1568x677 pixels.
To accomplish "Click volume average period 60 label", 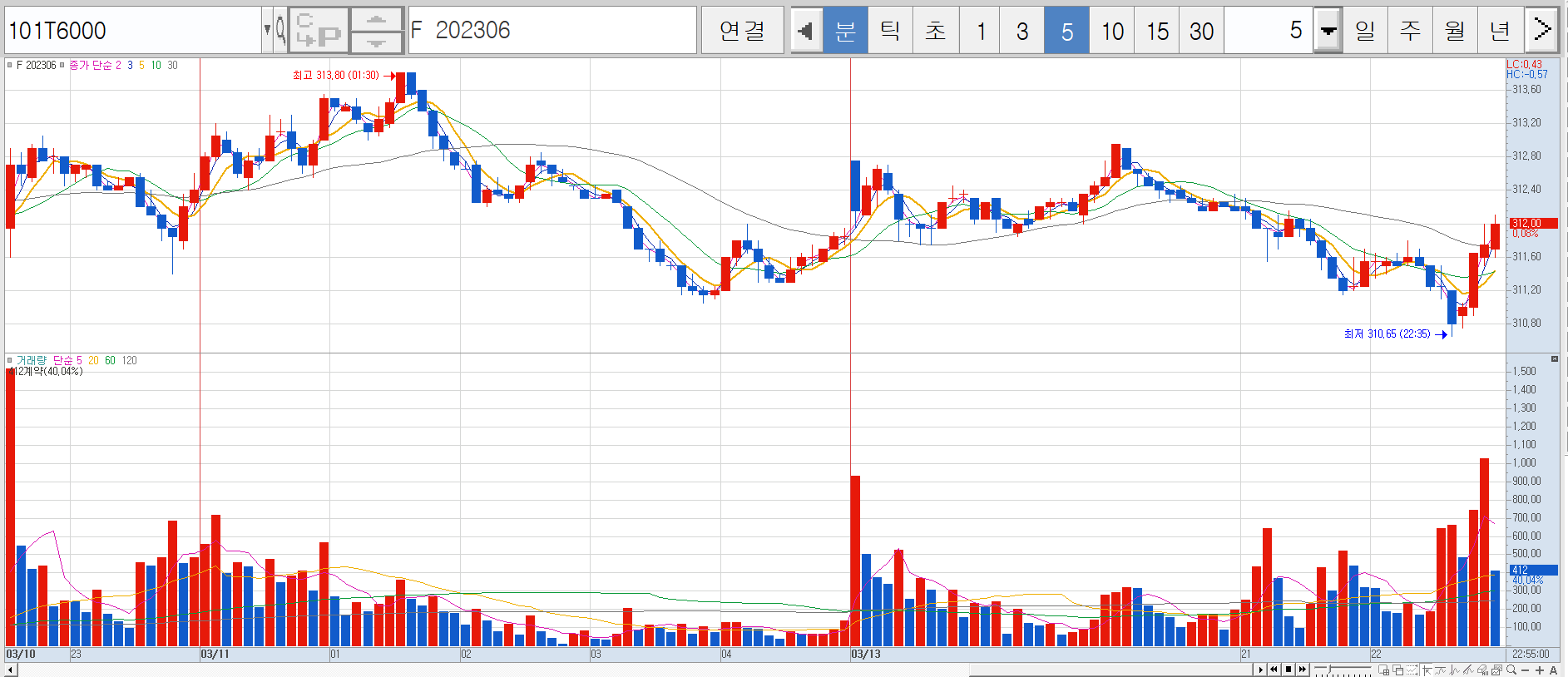I will point(110,360).
